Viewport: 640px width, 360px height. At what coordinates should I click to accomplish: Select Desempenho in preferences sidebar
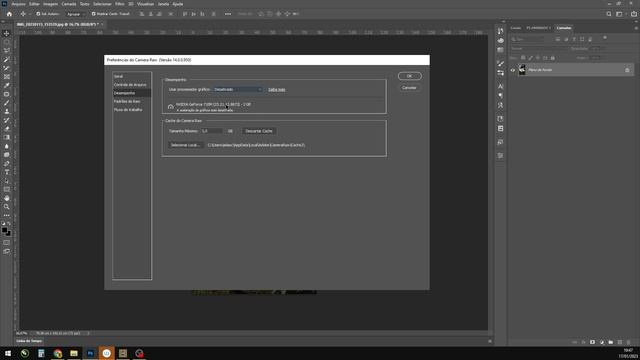point(131,93)
